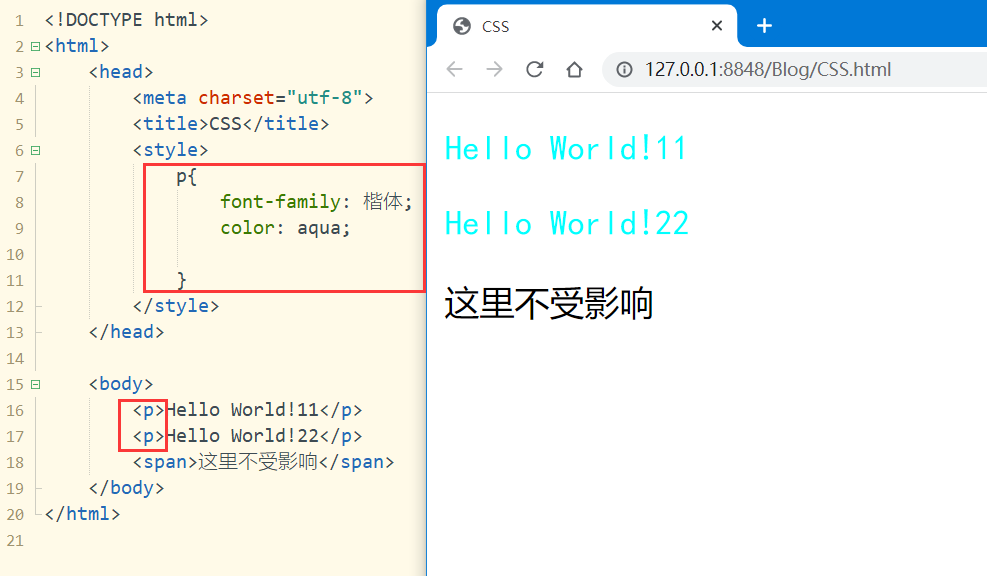The image size is (987, 576).
Task: Close the CSS browser tab
Action: coord(717,26)
